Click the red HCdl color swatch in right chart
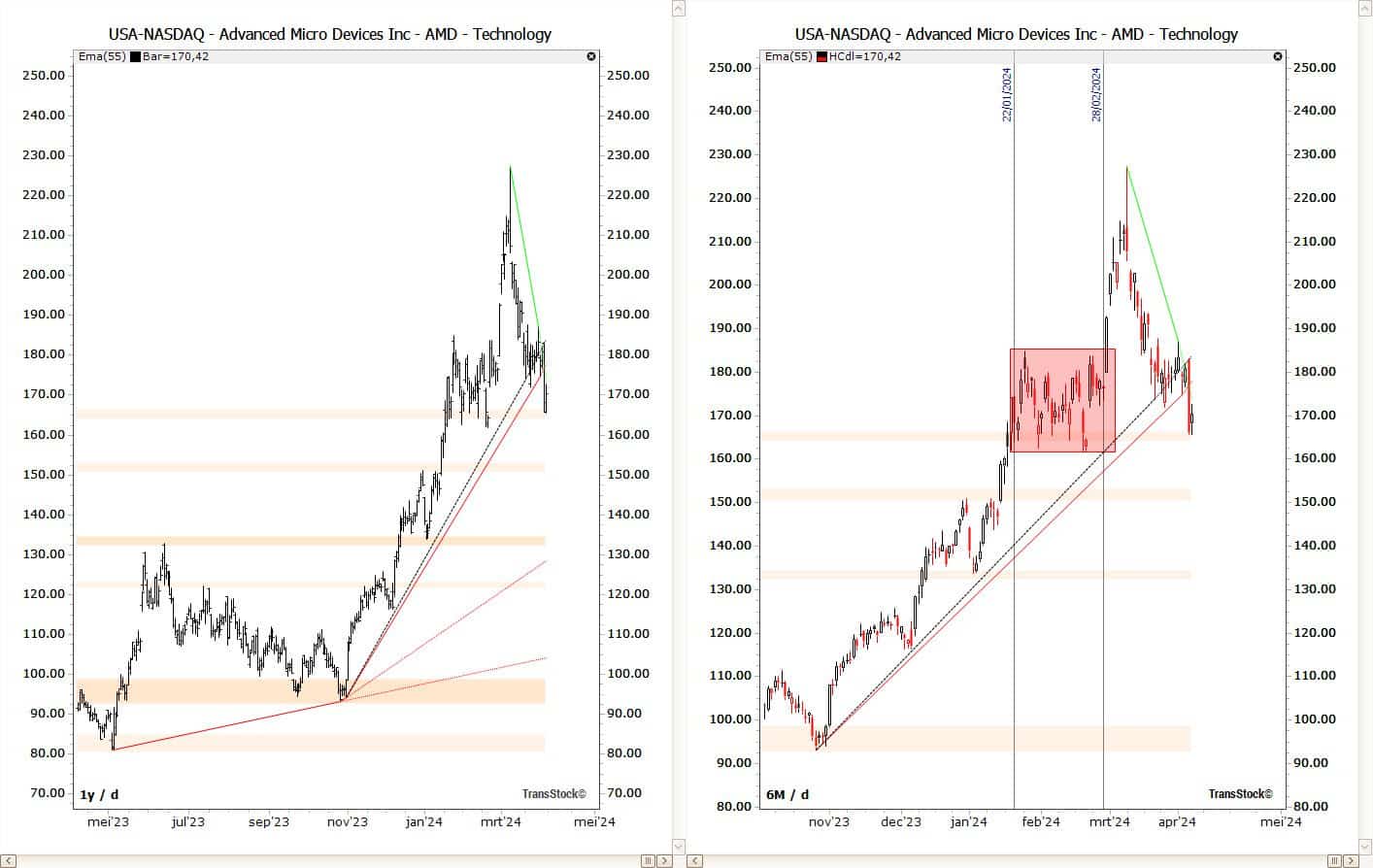This screenshot has width=1373, height=868. click(x=821, y=56)
